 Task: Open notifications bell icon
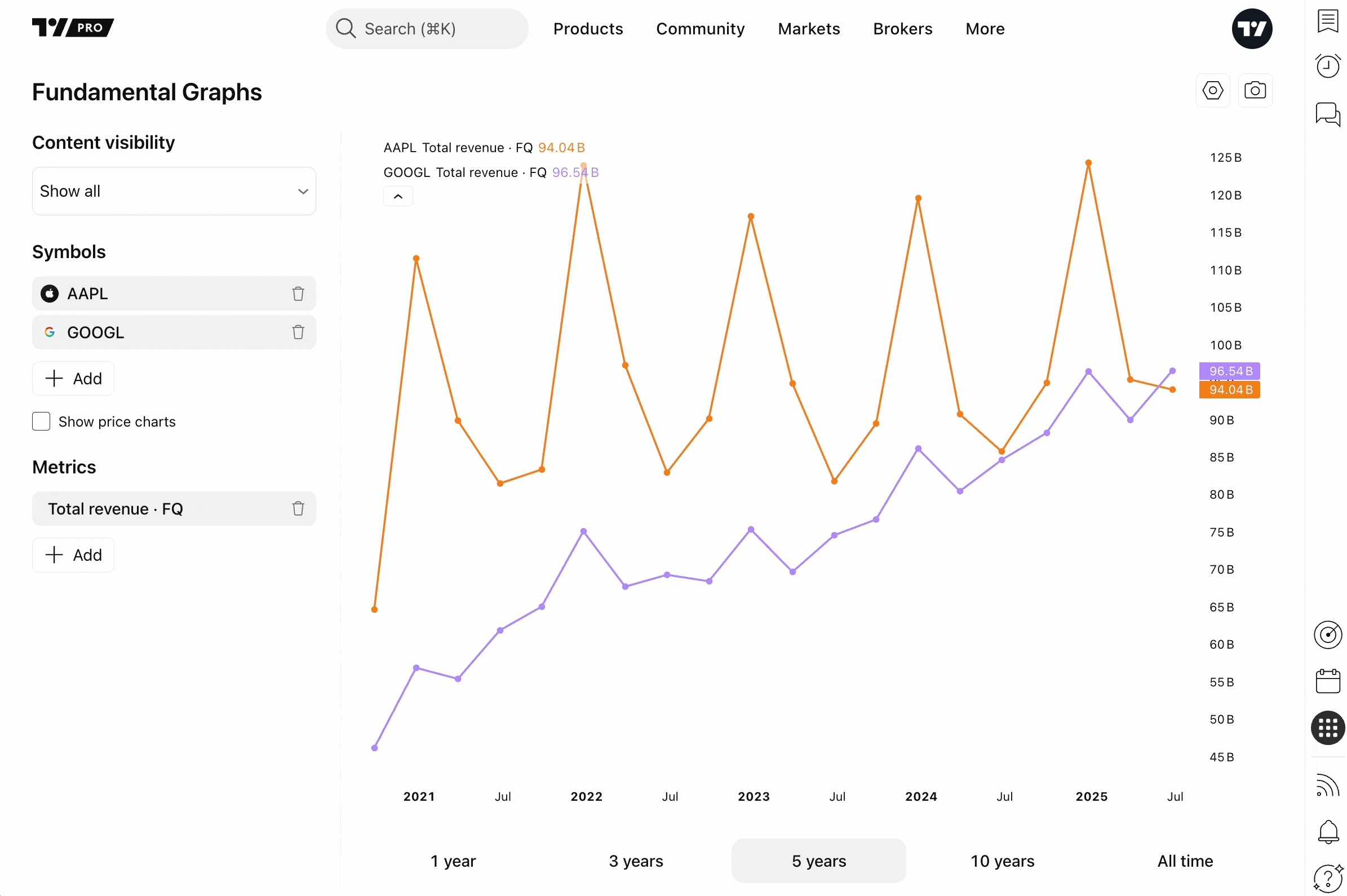[x=1328, y=831]
